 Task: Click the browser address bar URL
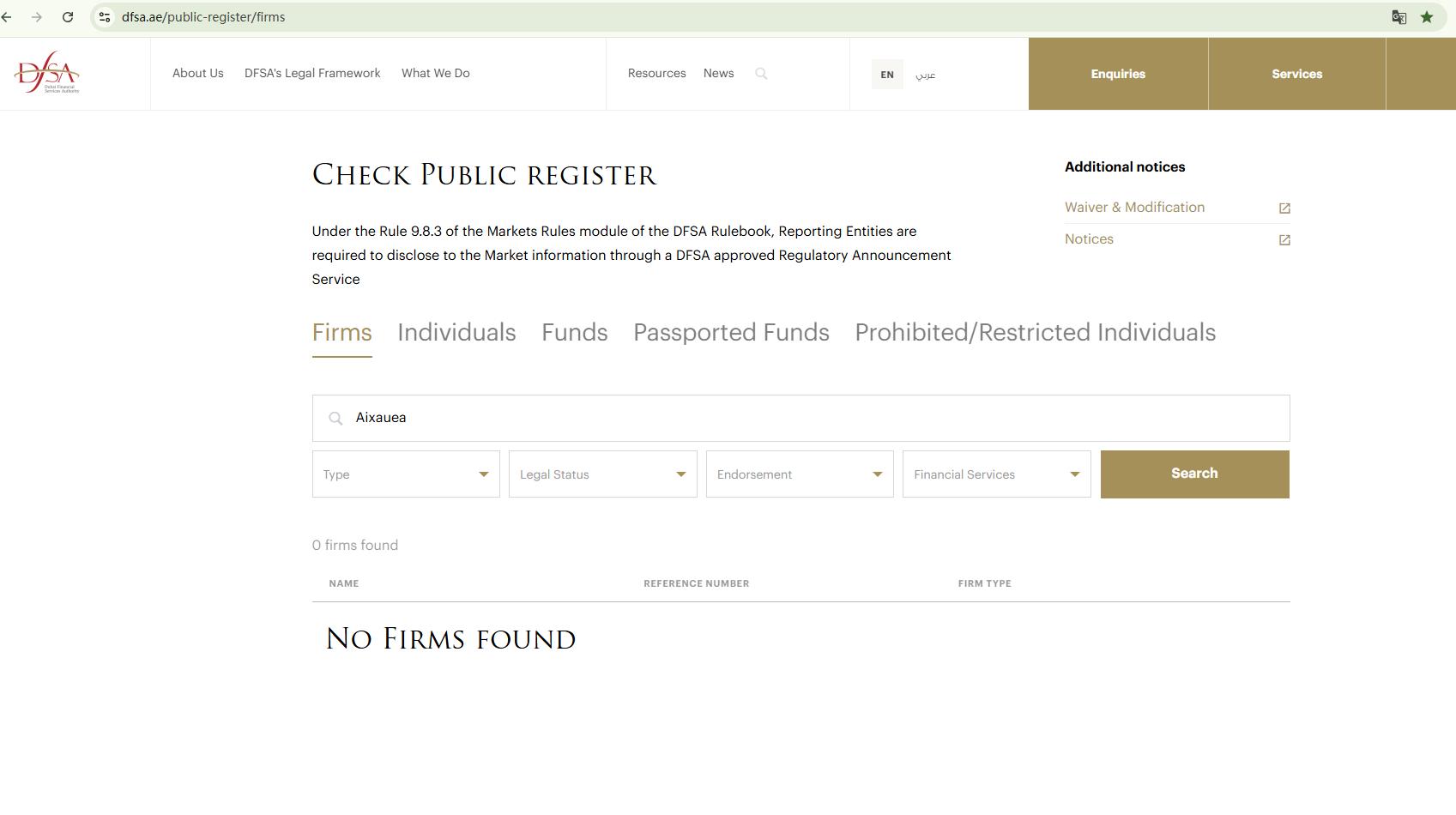pos(203,17)
